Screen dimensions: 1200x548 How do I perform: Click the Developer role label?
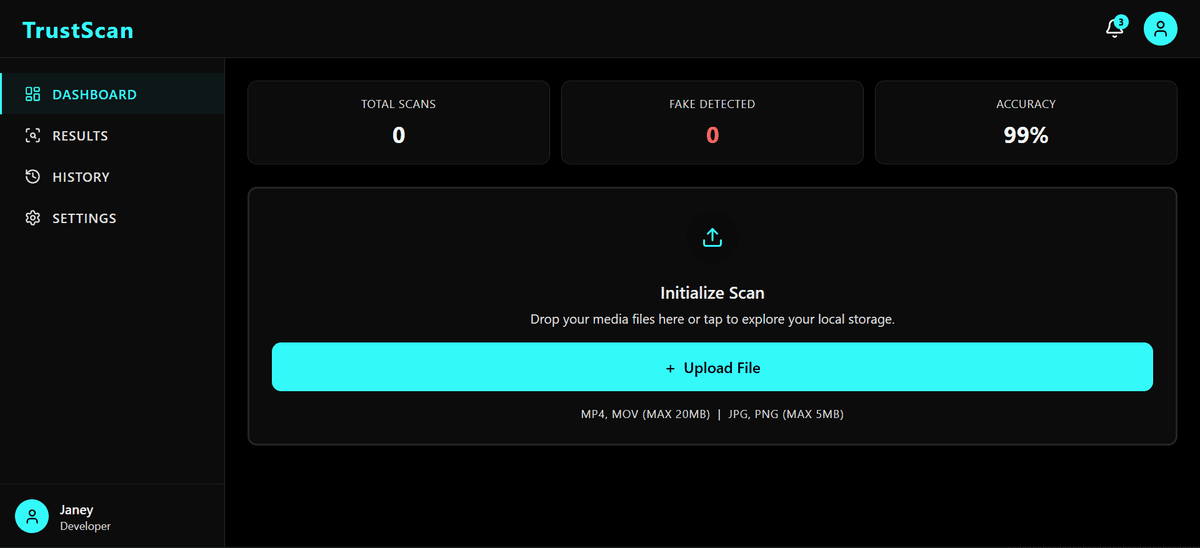(x=85, y=526)
